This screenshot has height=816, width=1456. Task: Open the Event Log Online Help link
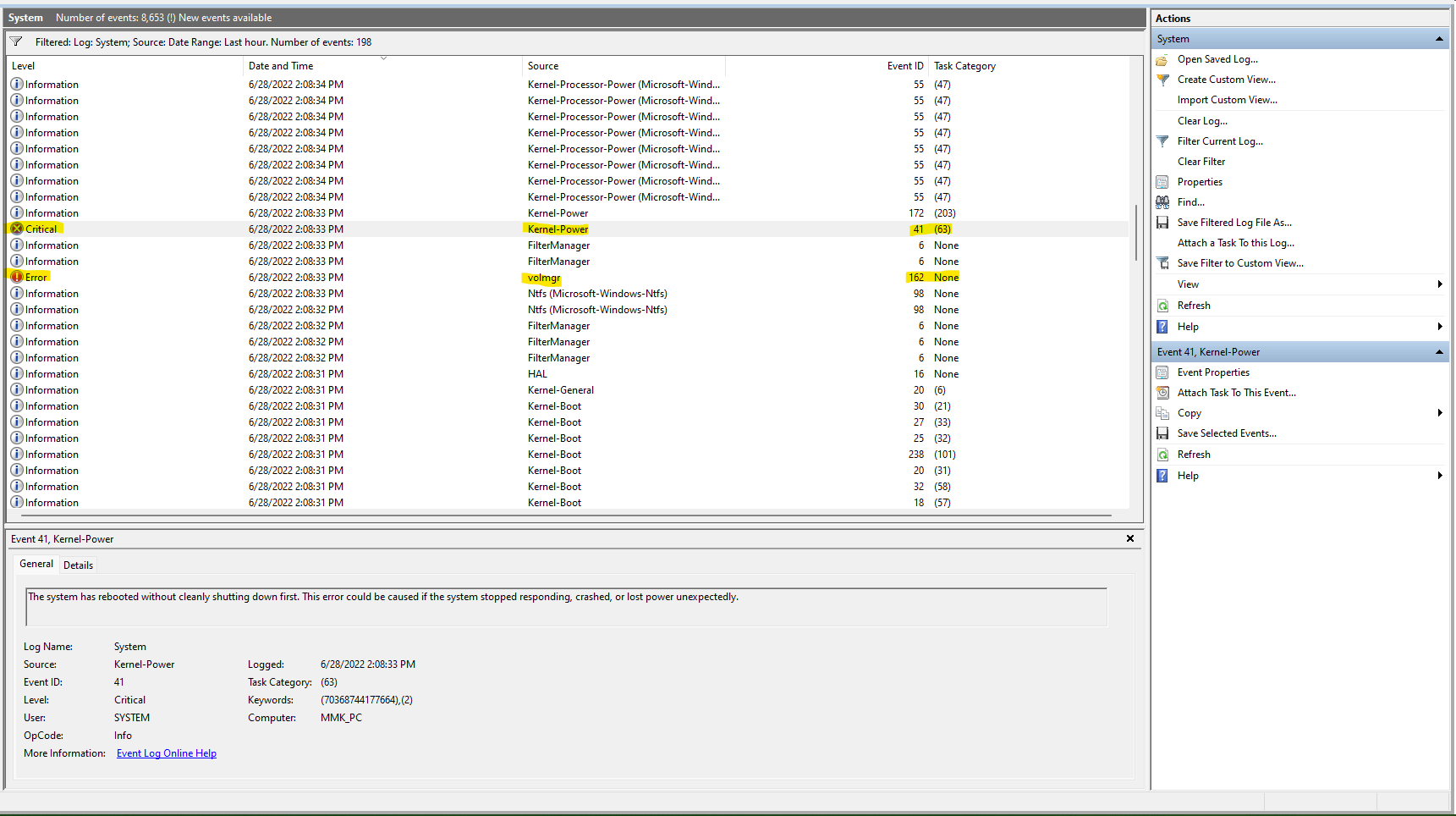pos(167,753)
